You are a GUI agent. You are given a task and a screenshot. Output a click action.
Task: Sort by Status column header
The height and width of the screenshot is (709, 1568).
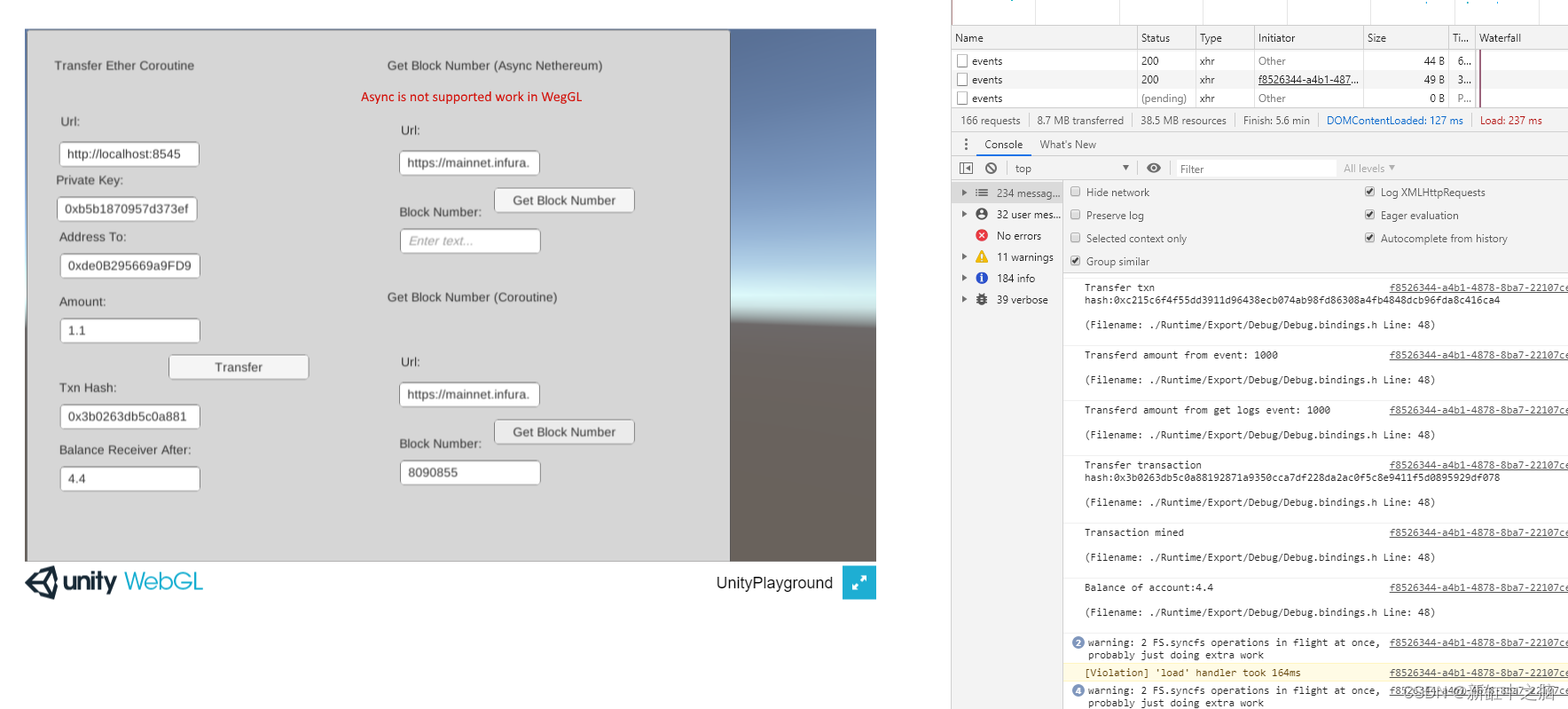click(x=1166, y=38)
